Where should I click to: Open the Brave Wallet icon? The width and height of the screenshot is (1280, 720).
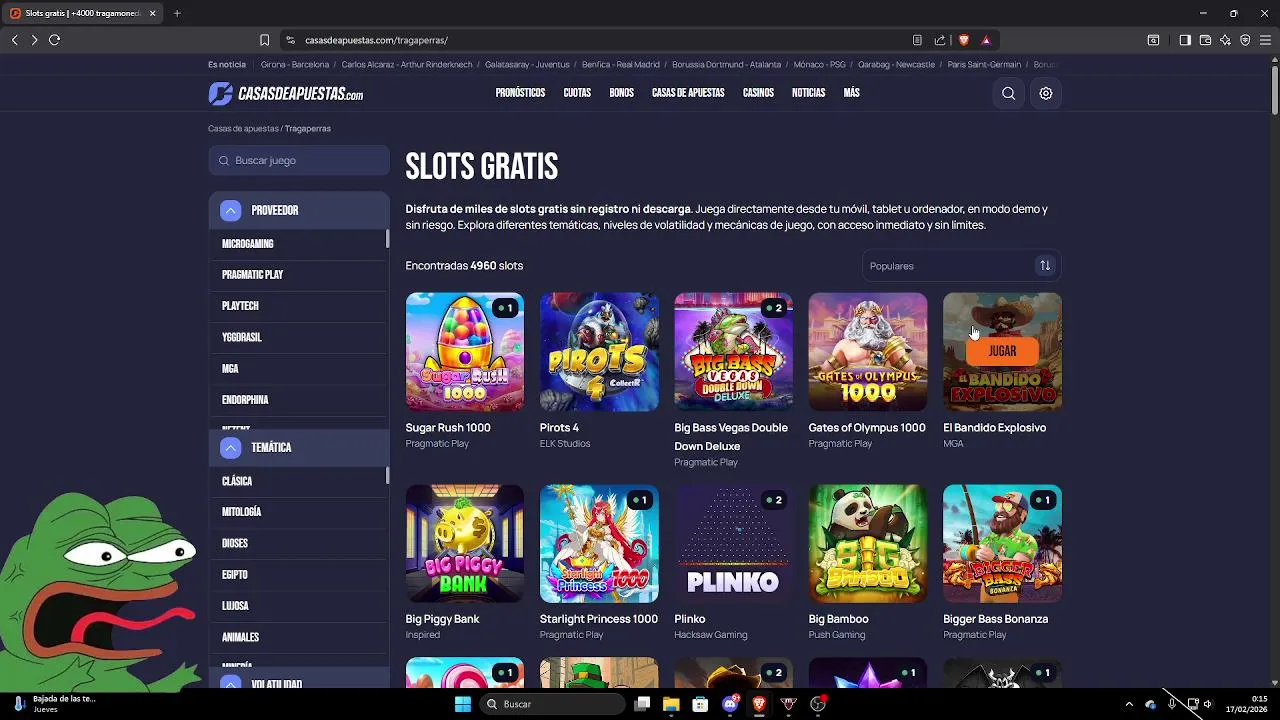coord(1205,40)
